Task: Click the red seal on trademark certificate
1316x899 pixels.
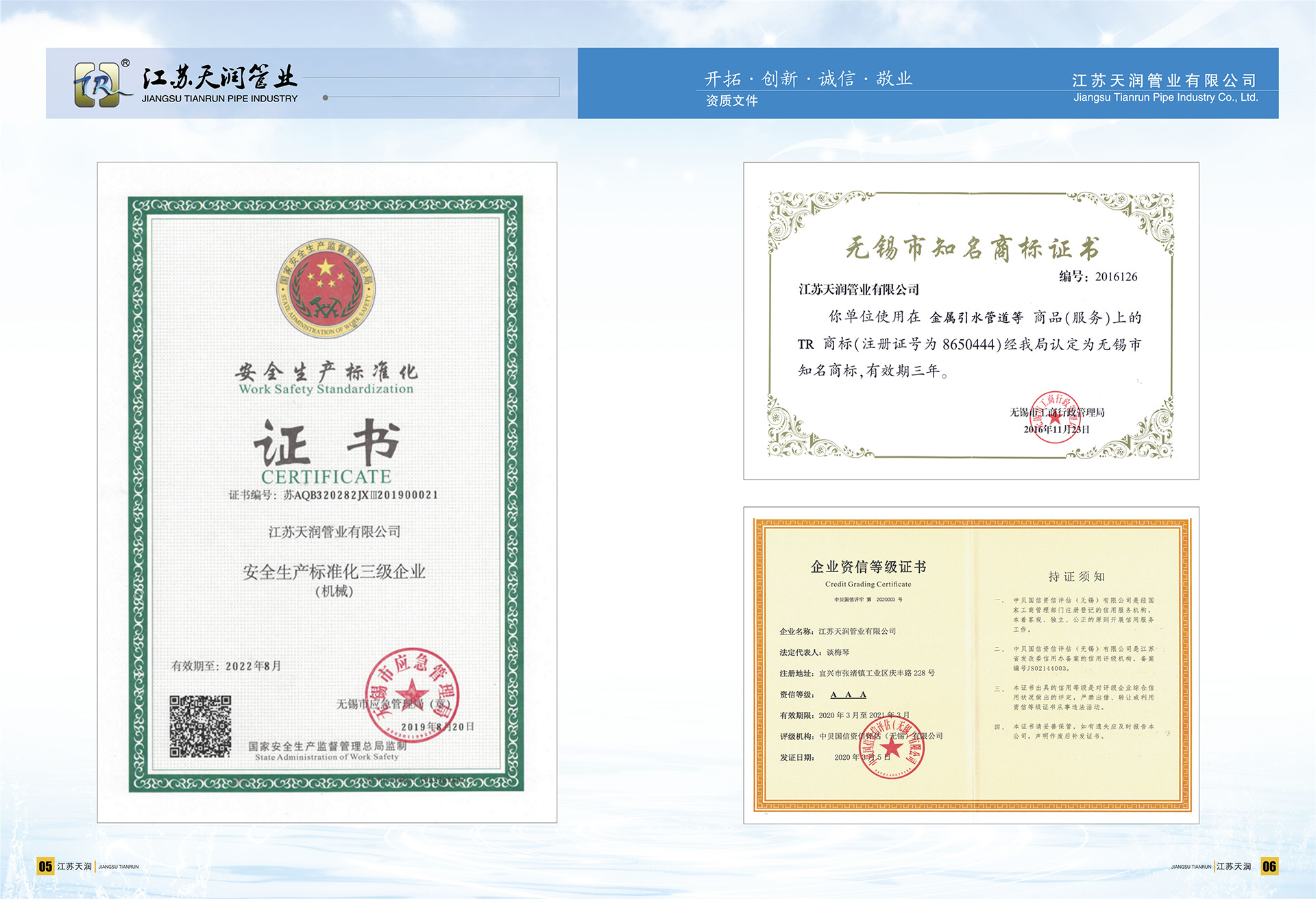Action: 1056,417
